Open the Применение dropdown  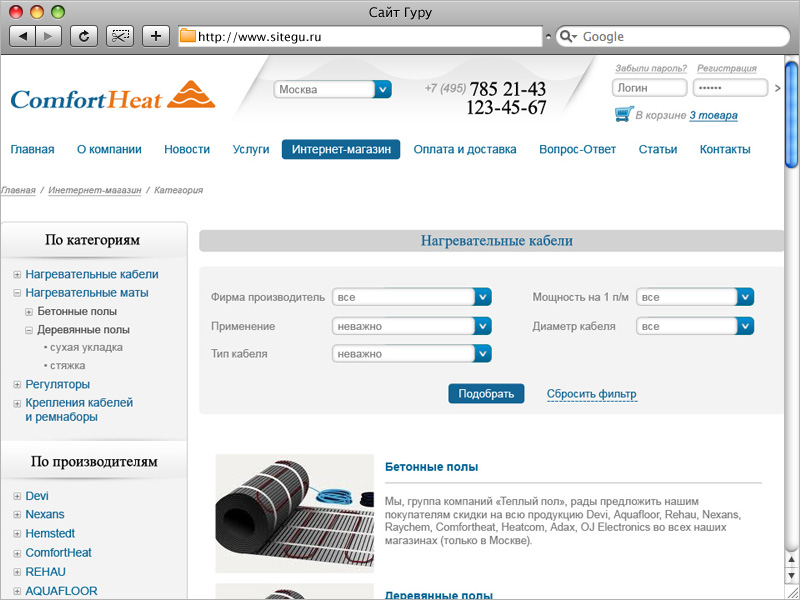(x=412, y=326)
